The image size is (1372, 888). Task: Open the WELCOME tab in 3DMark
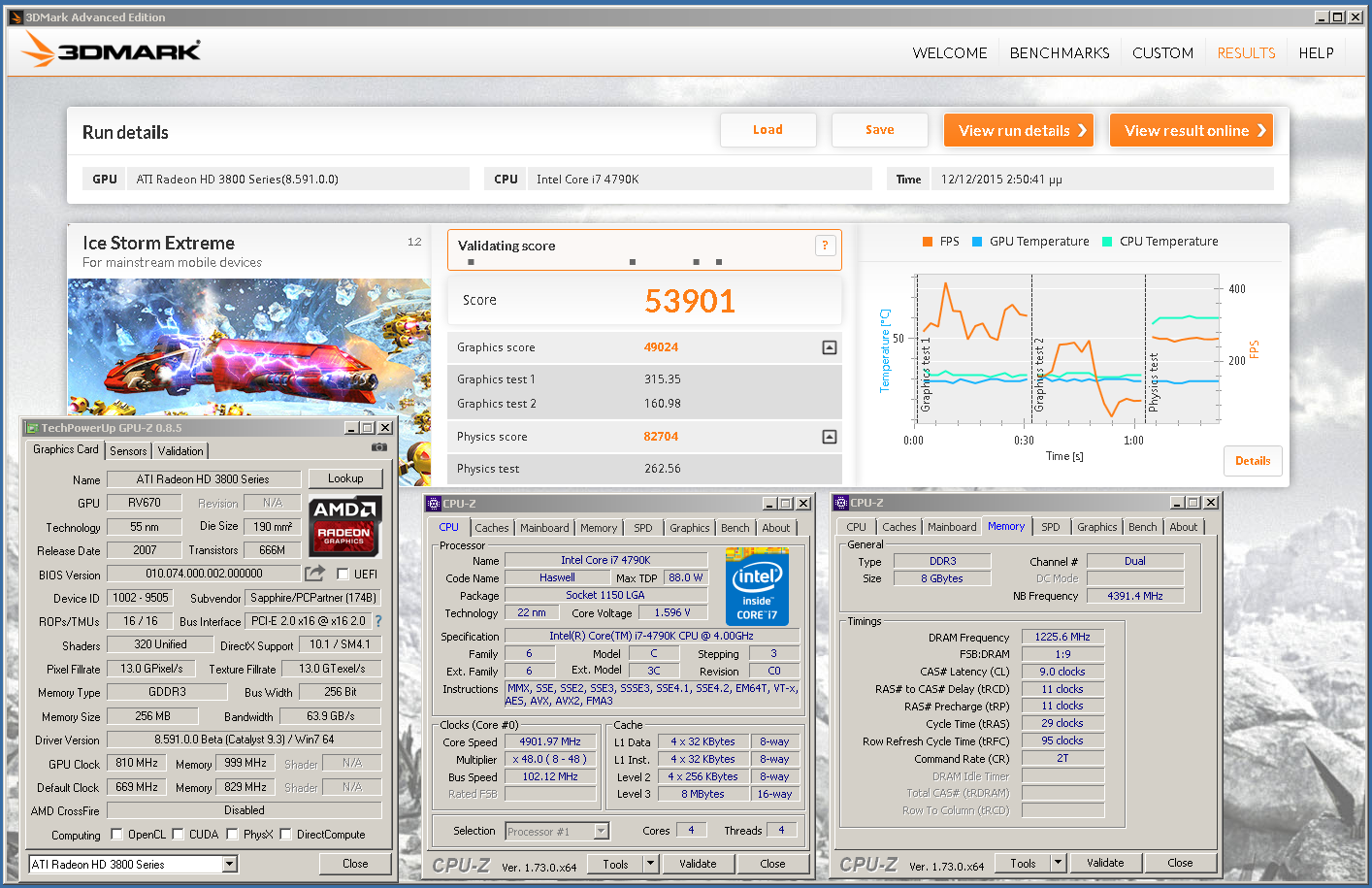950,53
